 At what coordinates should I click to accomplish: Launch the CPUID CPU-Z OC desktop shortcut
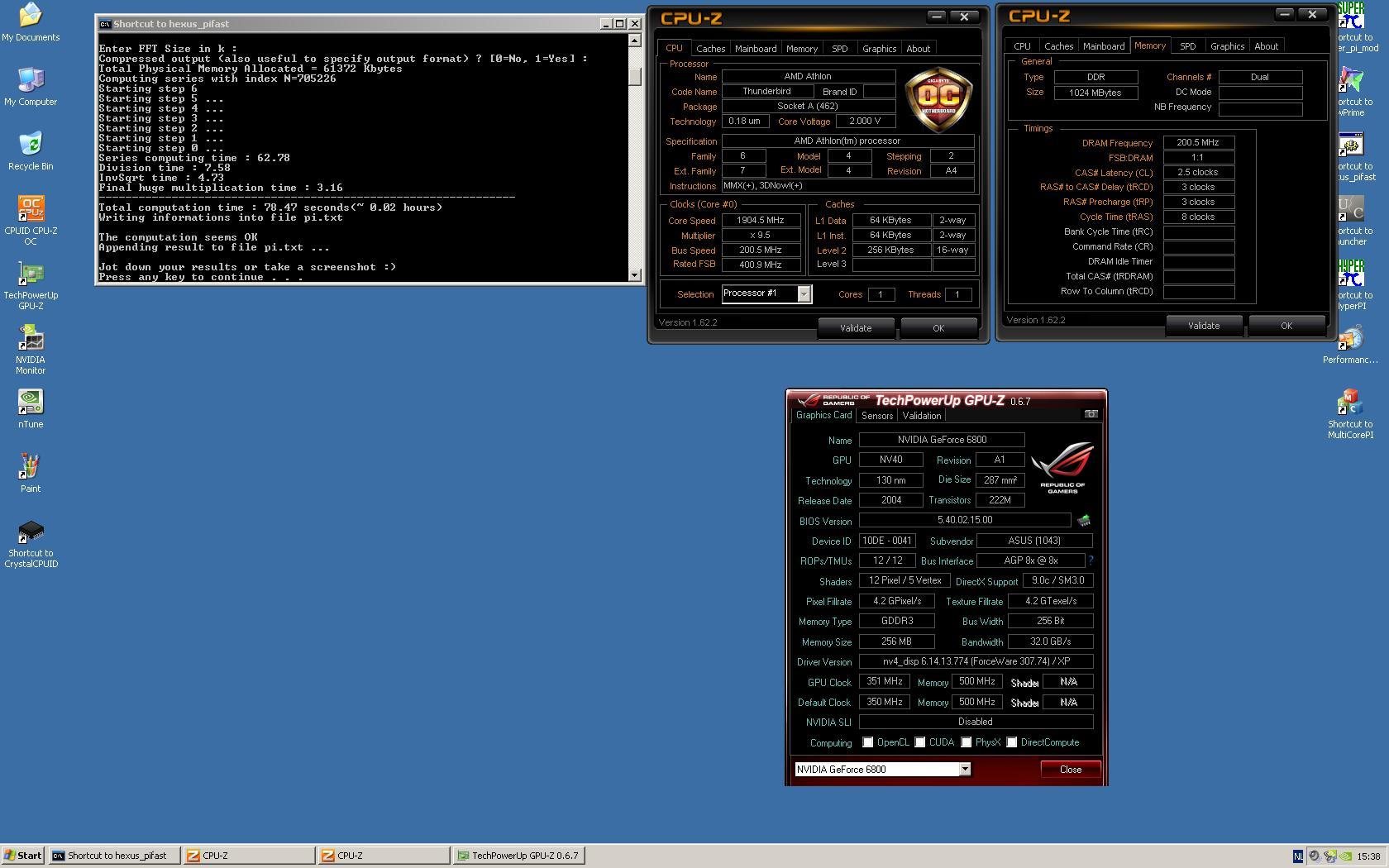[x=31, y=221]
